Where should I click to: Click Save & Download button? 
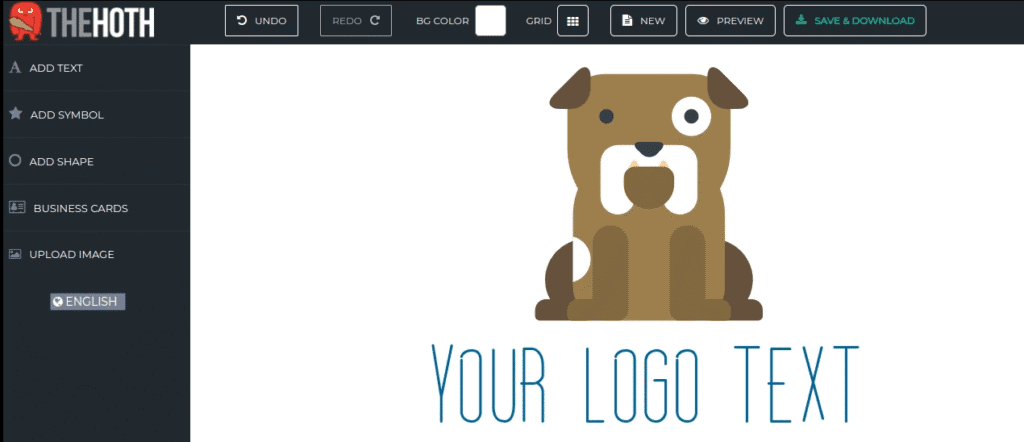point(855,21)
